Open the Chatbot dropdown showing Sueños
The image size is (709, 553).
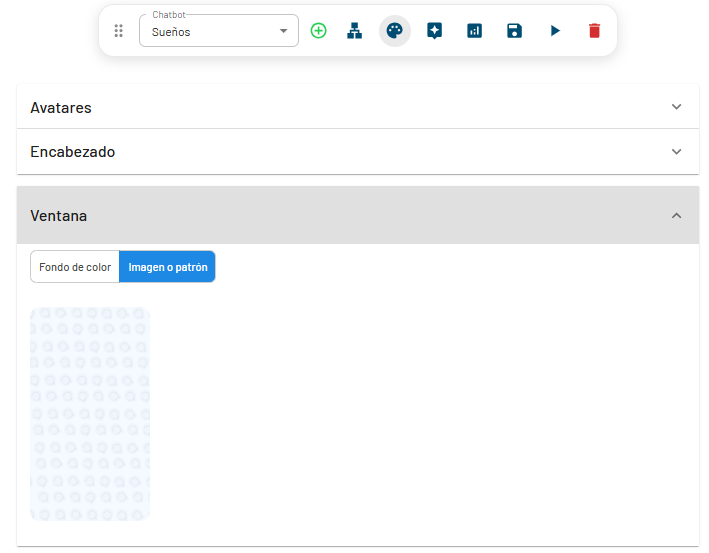[x=210, y=31]
